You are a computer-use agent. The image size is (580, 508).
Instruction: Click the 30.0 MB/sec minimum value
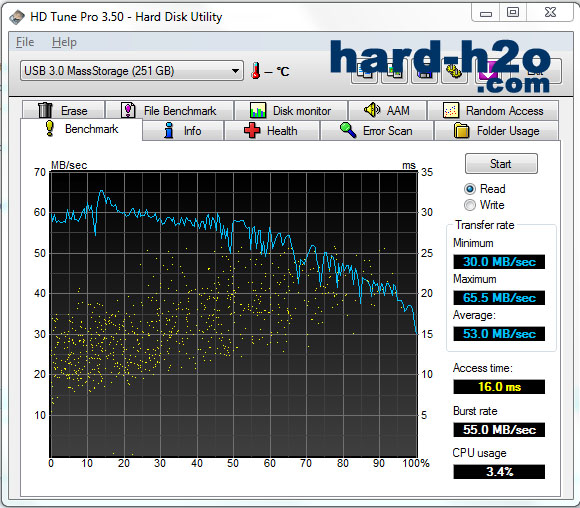tap(499, 262)
